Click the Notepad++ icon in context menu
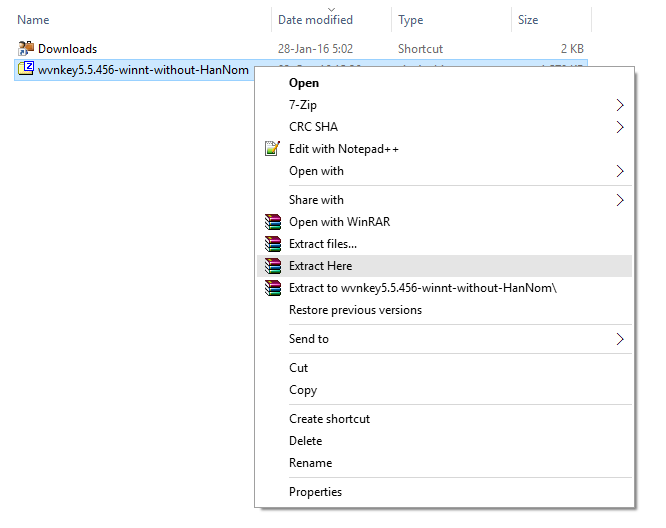Image resolution: width=666 pixels, height=528 pixels. tap(272, 149)
